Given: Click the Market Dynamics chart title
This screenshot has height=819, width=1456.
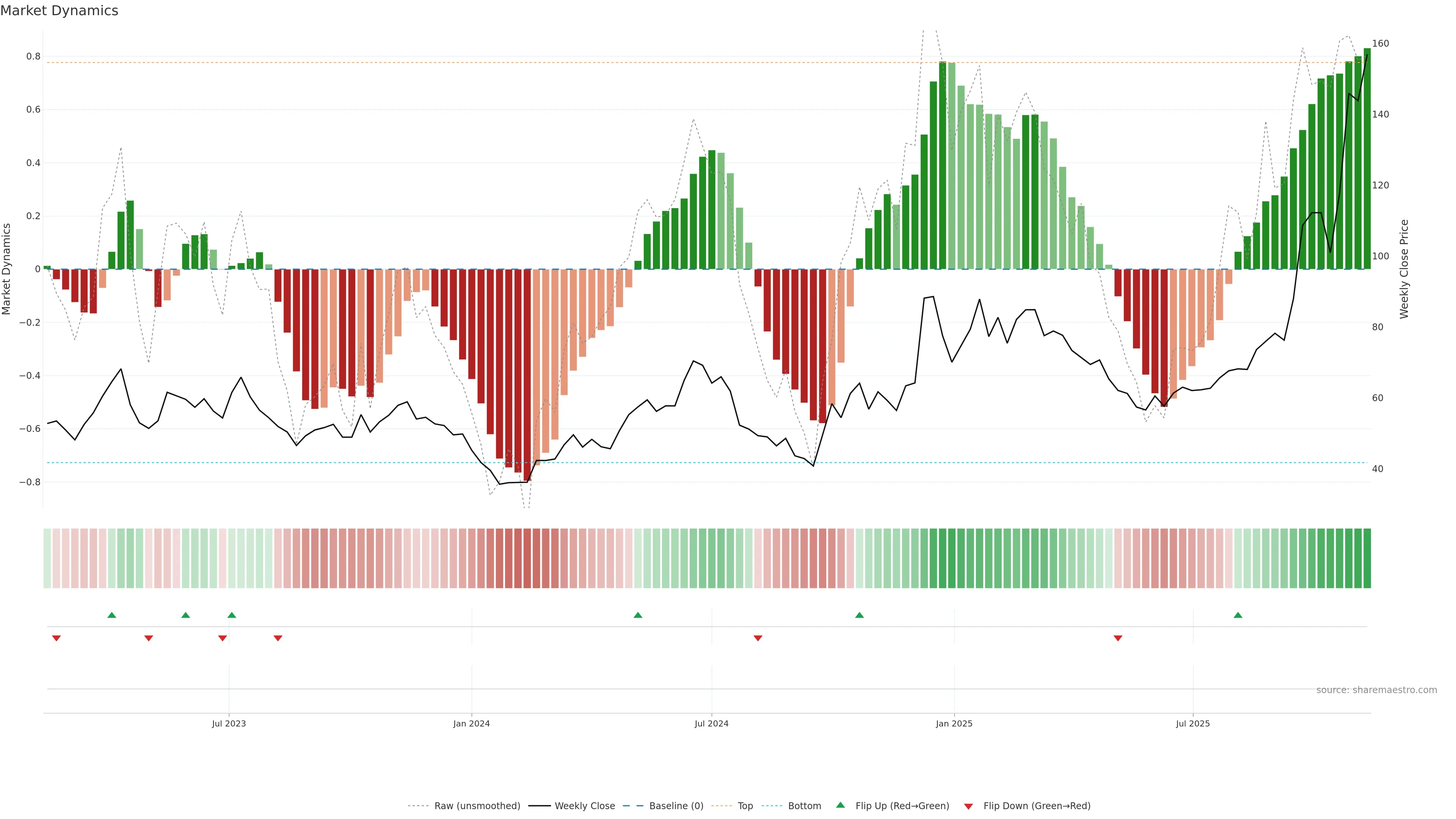Looking at the screenshot, I should 60,11.
